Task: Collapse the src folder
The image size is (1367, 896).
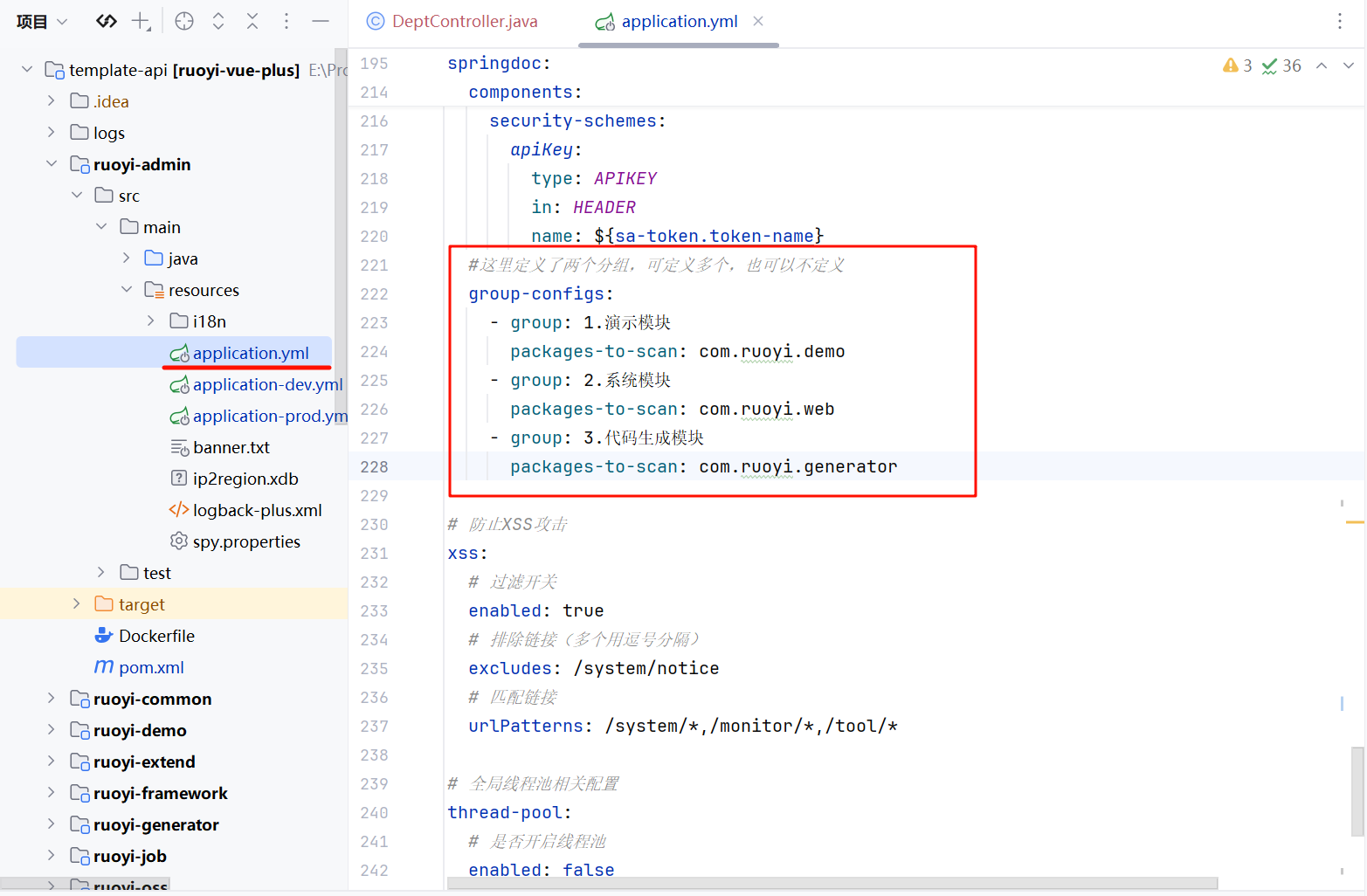Action: (x=77, y=195)
